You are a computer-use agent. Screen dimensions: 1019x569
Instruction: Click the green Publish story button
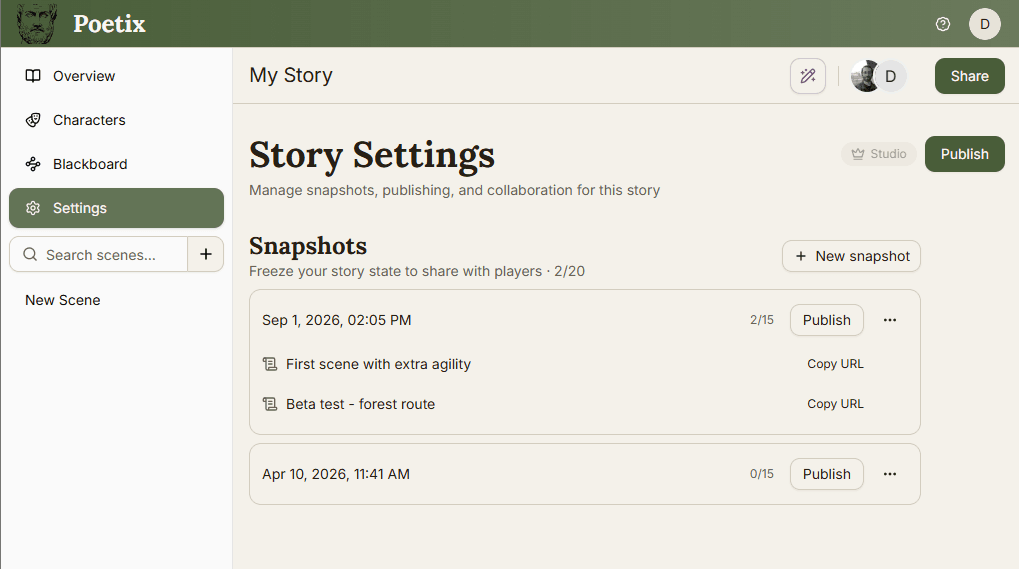(x=964, y=154)
